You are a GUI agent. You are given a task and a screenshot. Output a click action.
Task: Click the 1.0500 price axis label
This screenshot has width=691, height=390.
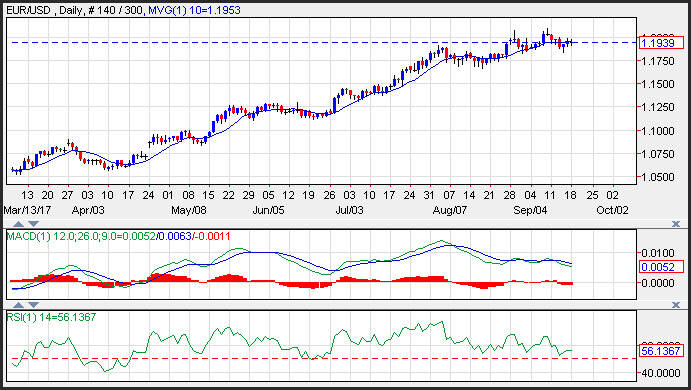[658, 177]
